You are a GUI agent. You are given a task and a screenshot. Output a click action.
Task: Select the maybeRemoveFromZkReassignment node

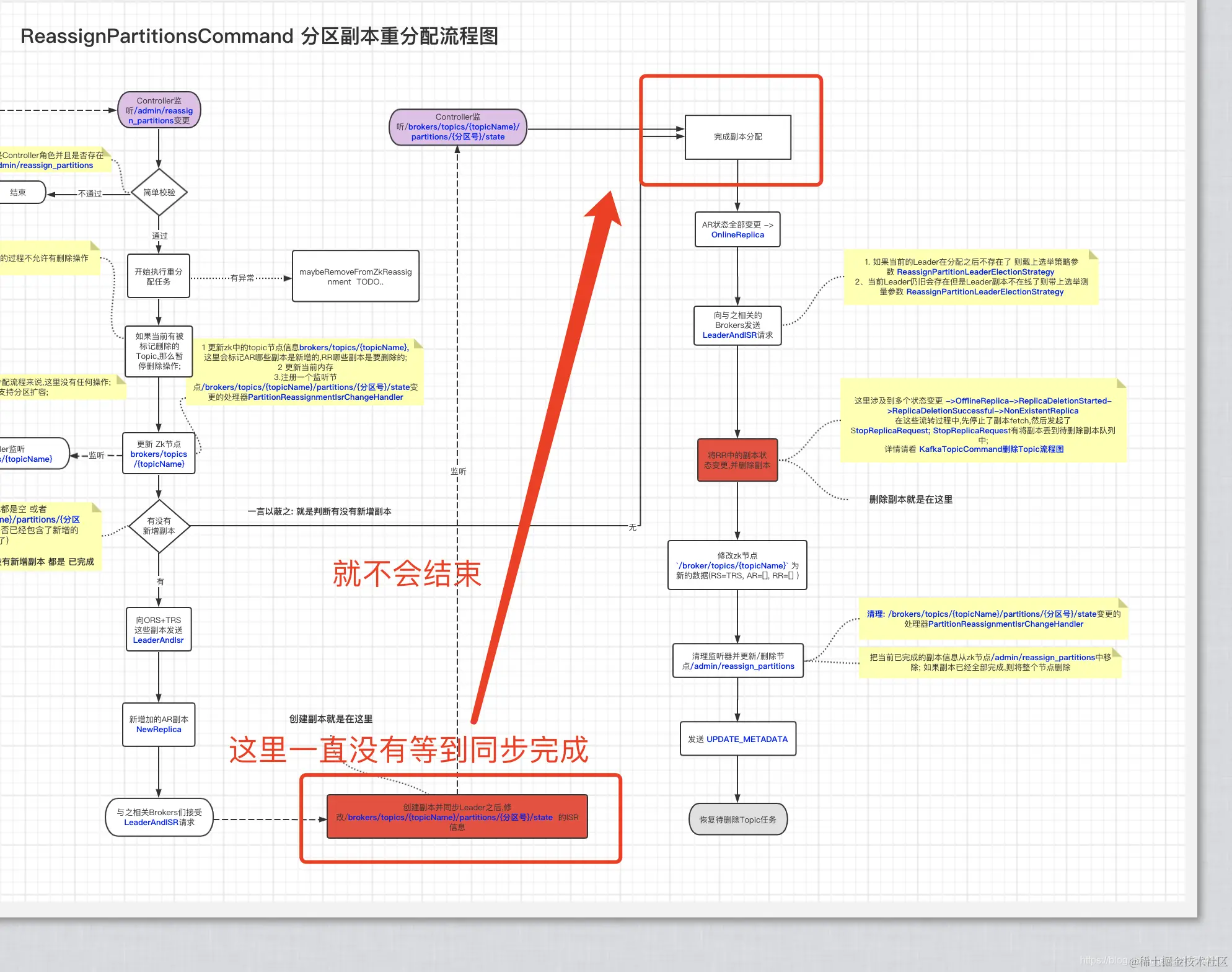pos(356,276)
